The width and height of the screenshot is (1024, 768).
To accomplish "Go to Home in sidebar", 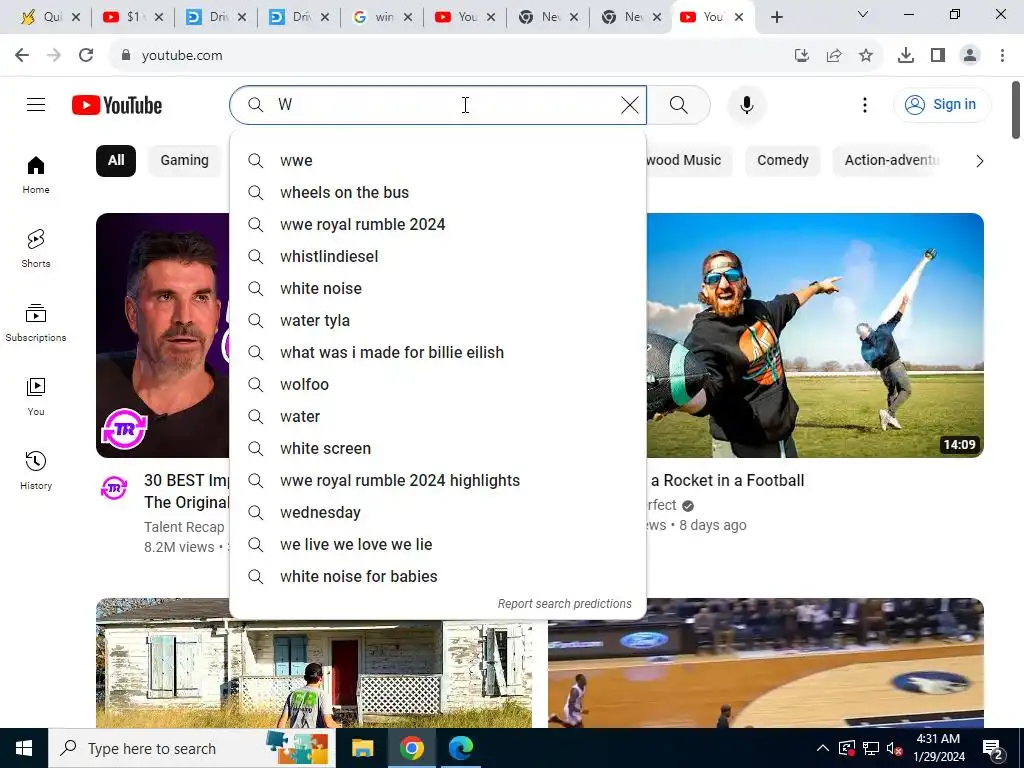I will tap(36, 175).
